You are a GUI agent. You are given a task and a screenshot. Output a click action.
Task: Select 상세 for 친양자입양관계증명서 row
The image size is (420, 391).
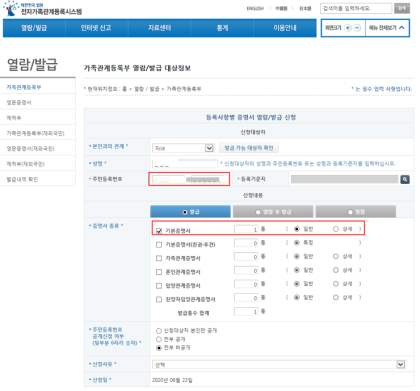point(336,297)
